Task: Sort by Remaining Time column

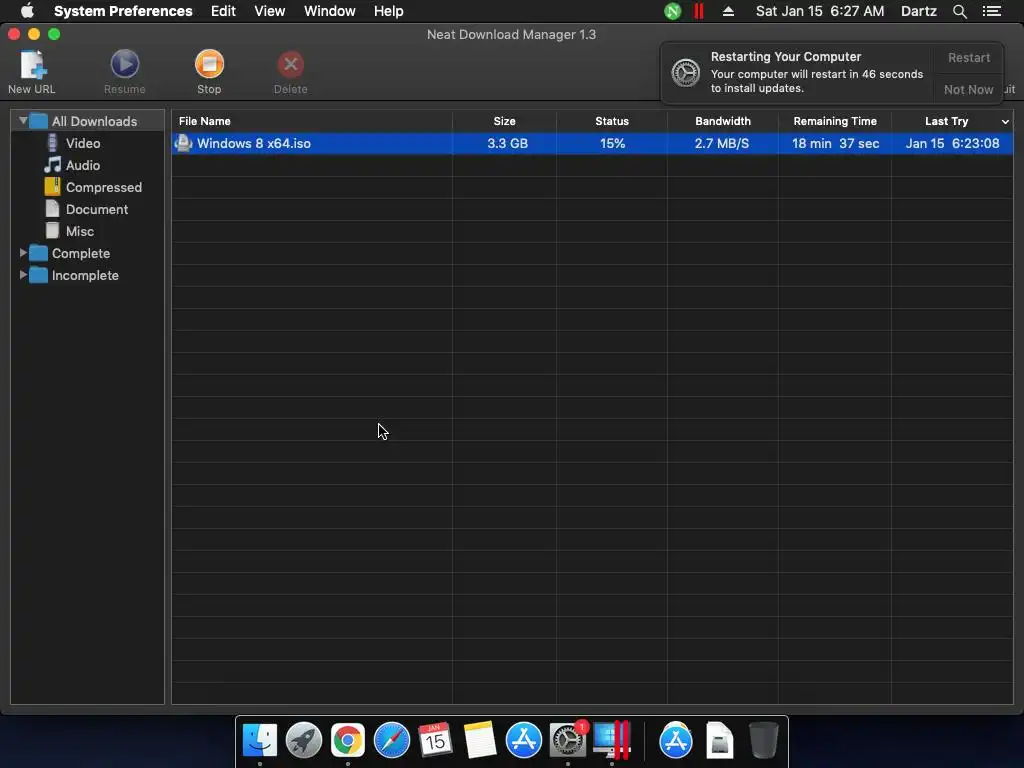Action: click(x=835, y=121)
